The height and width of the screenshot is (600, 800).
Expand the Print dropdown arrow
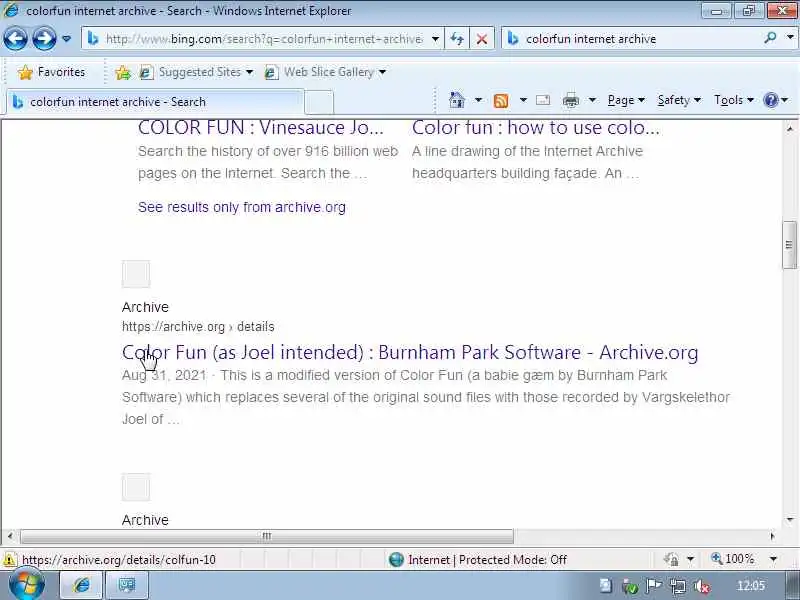592,100
